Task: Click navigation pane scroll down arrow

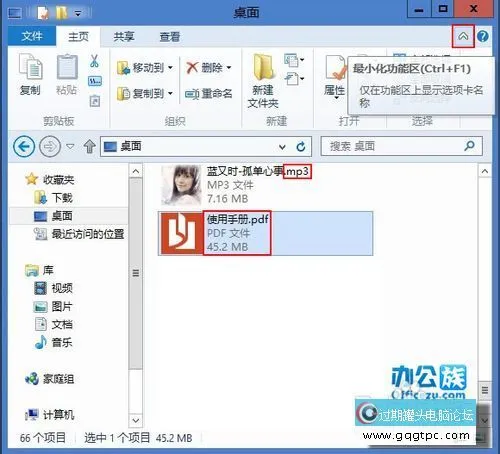Action: click(136, 420)
